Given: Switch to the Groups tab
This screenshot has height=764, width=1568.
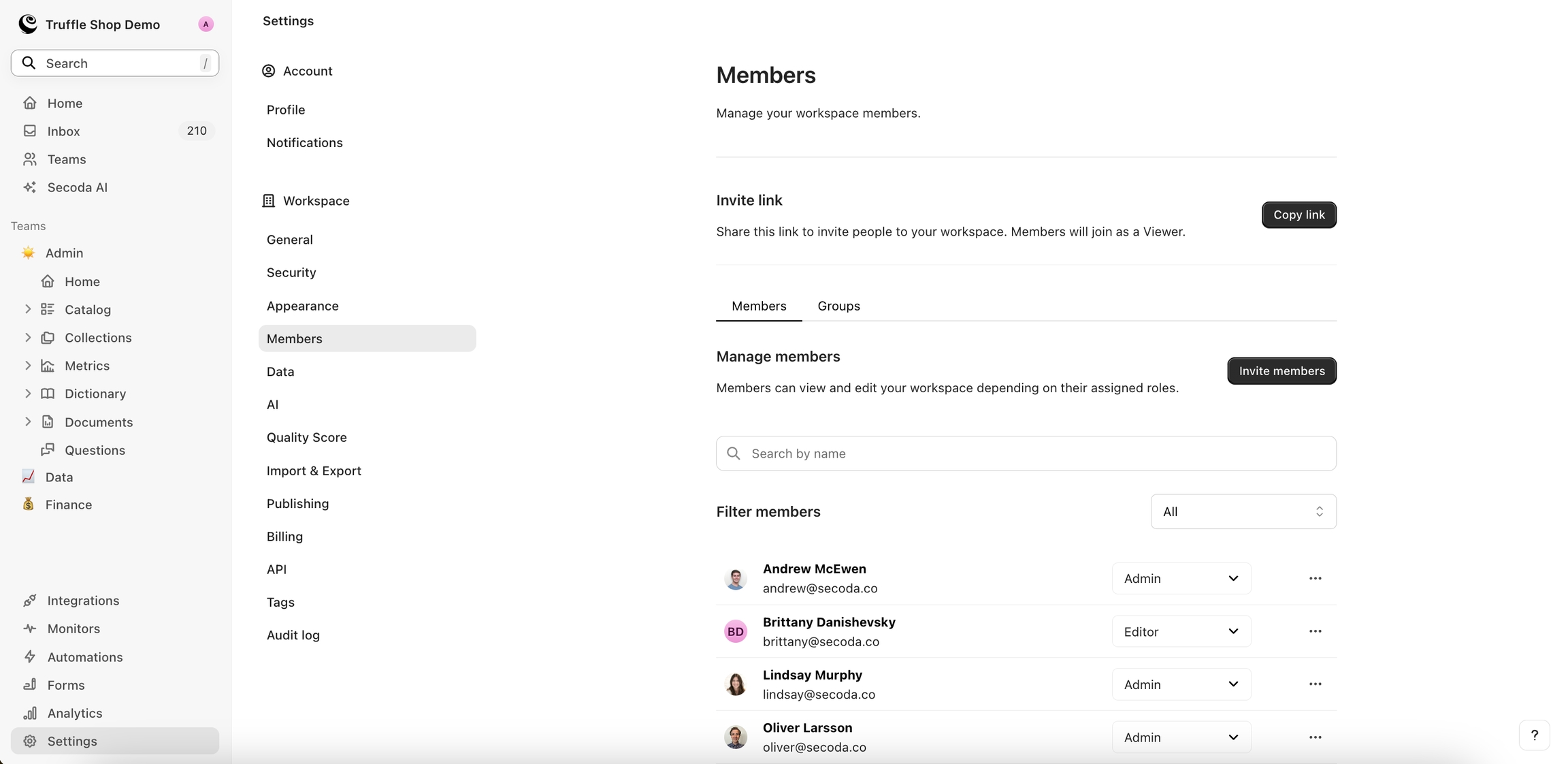Looking at the screenshot, I should pyautogui.click(x=838, y=306).
